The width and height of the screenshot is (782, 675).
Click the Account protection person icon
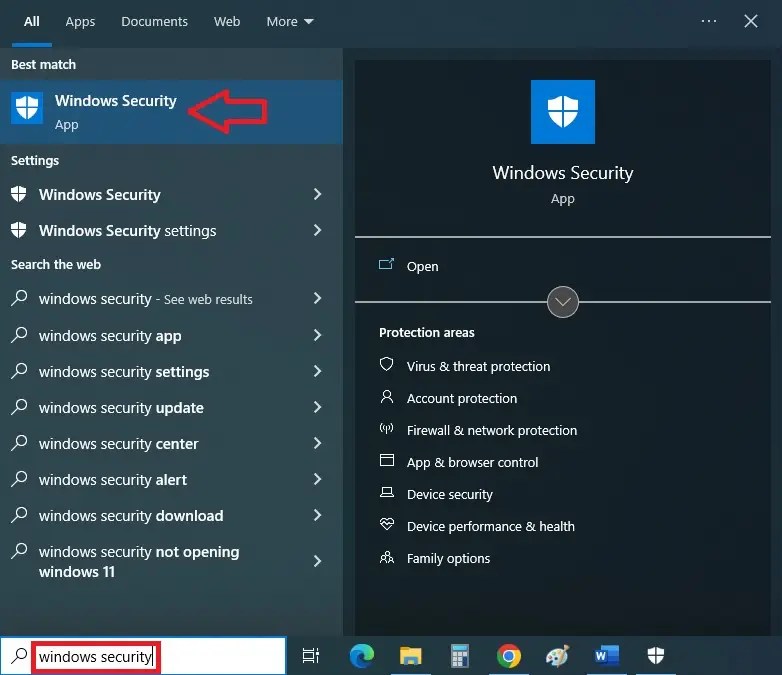tap(387, 397)
